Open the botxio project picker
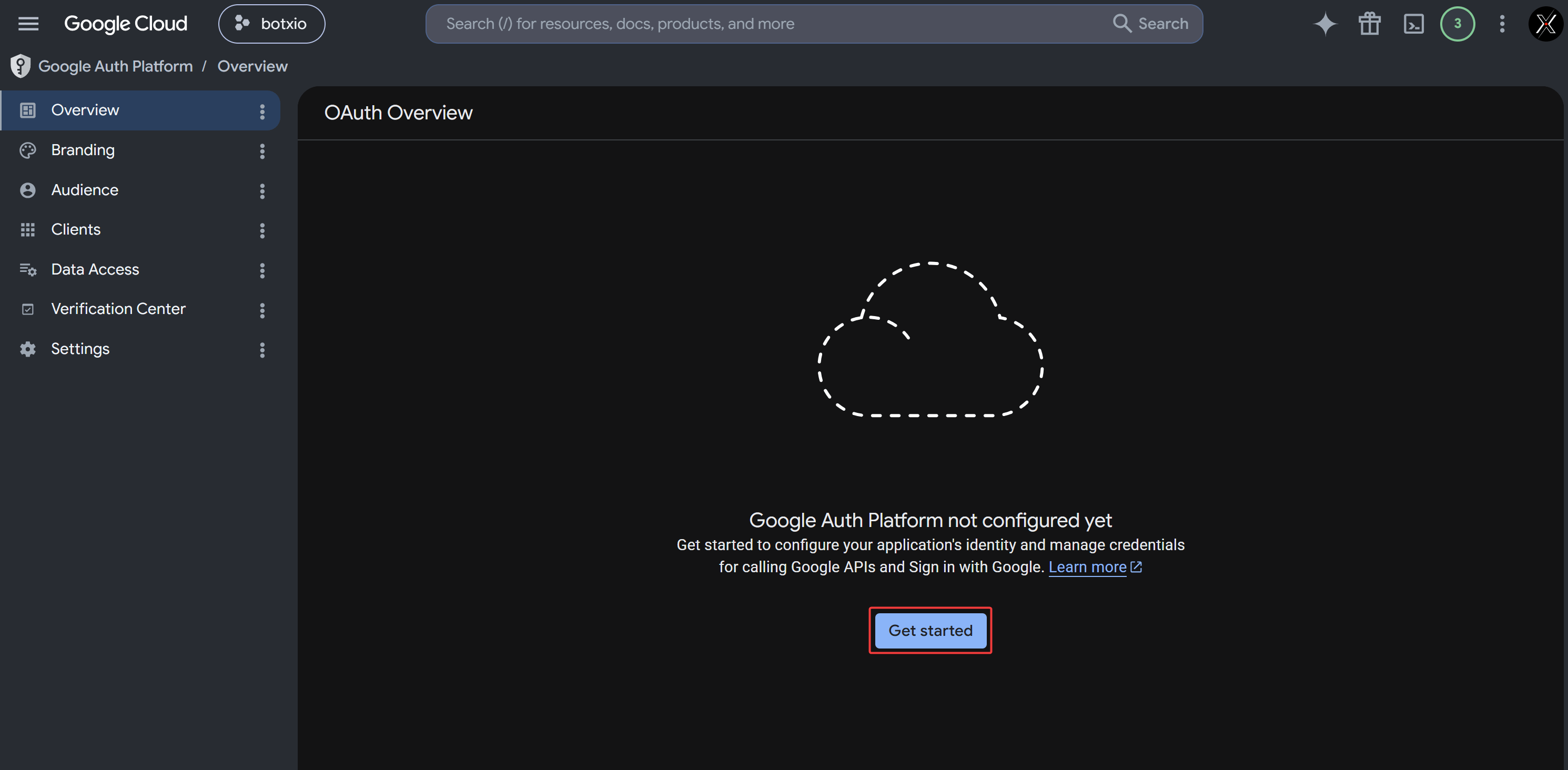This screenshot has width=1568, height=770. tap(271, 24)
